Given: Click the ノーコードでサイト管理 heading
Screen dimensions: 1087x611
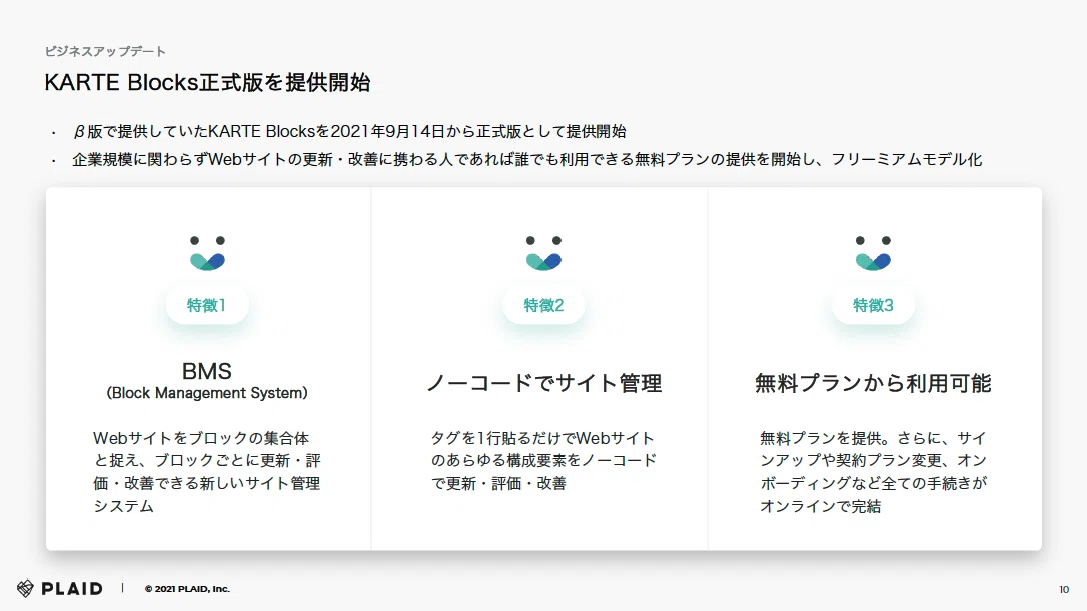Looking at the screenshot, I should pyautogui.click(x=544, y=383).
